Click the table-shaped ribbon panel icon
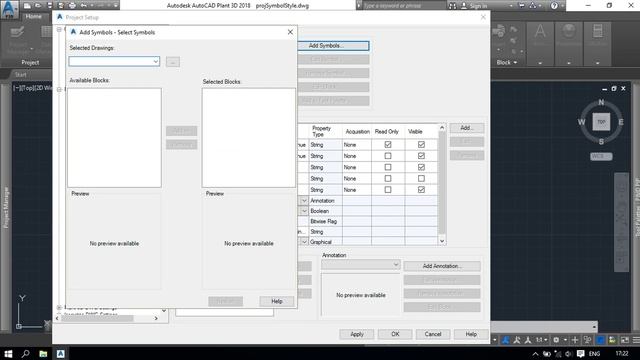640x360 pixels. click(x=597, y=32)
